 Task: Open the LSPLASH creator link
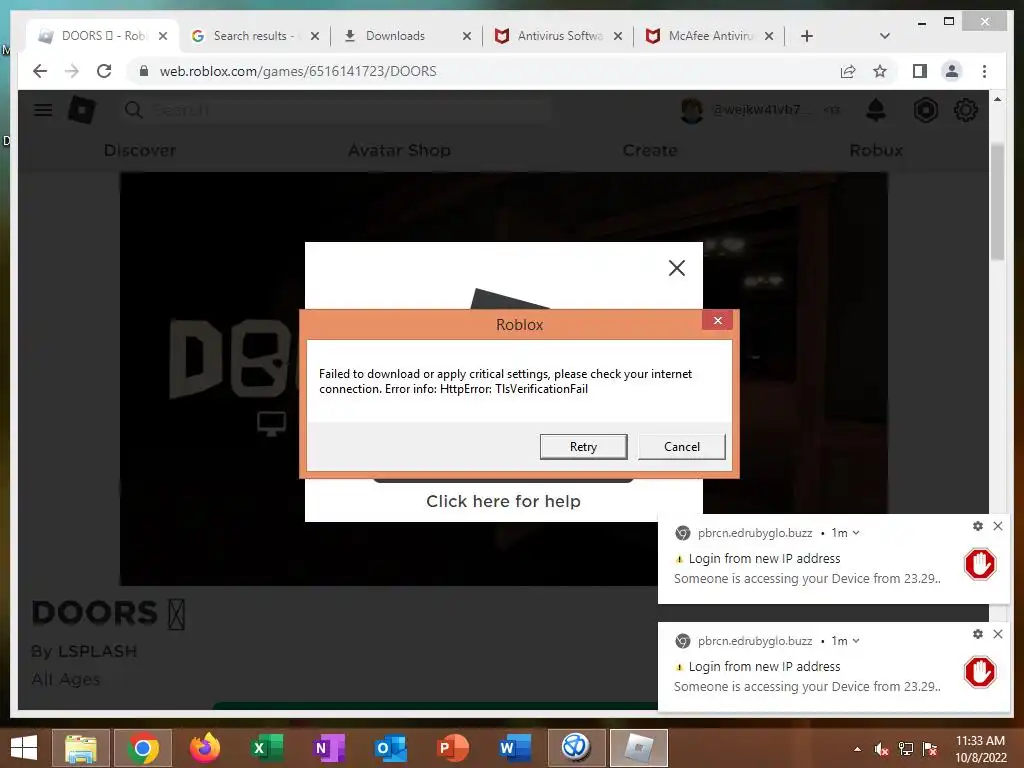(97, 652)
